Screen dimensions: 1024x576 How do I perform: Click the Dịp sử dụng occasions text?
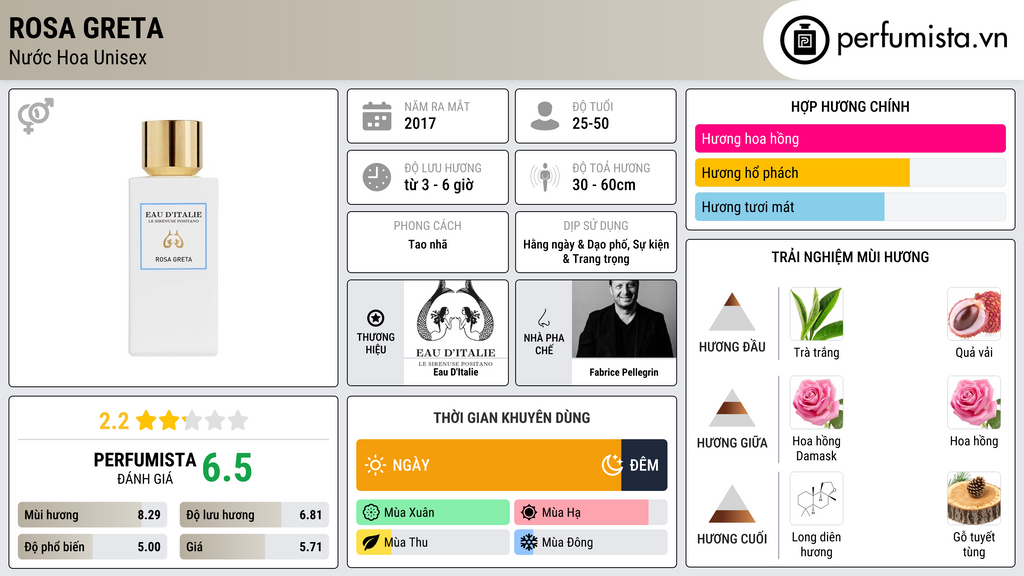click(596, 251)
